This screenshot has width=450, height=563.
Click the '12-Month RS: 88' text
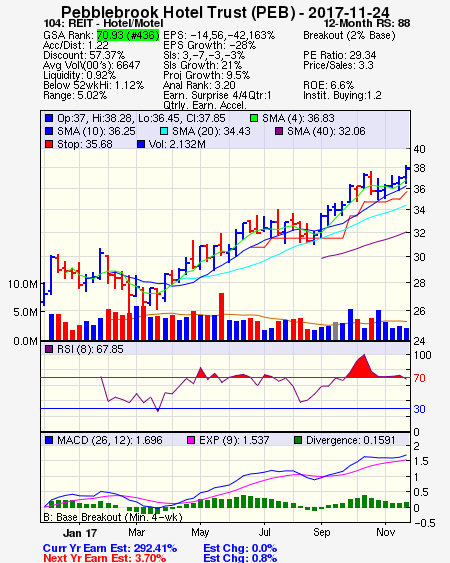367,23
